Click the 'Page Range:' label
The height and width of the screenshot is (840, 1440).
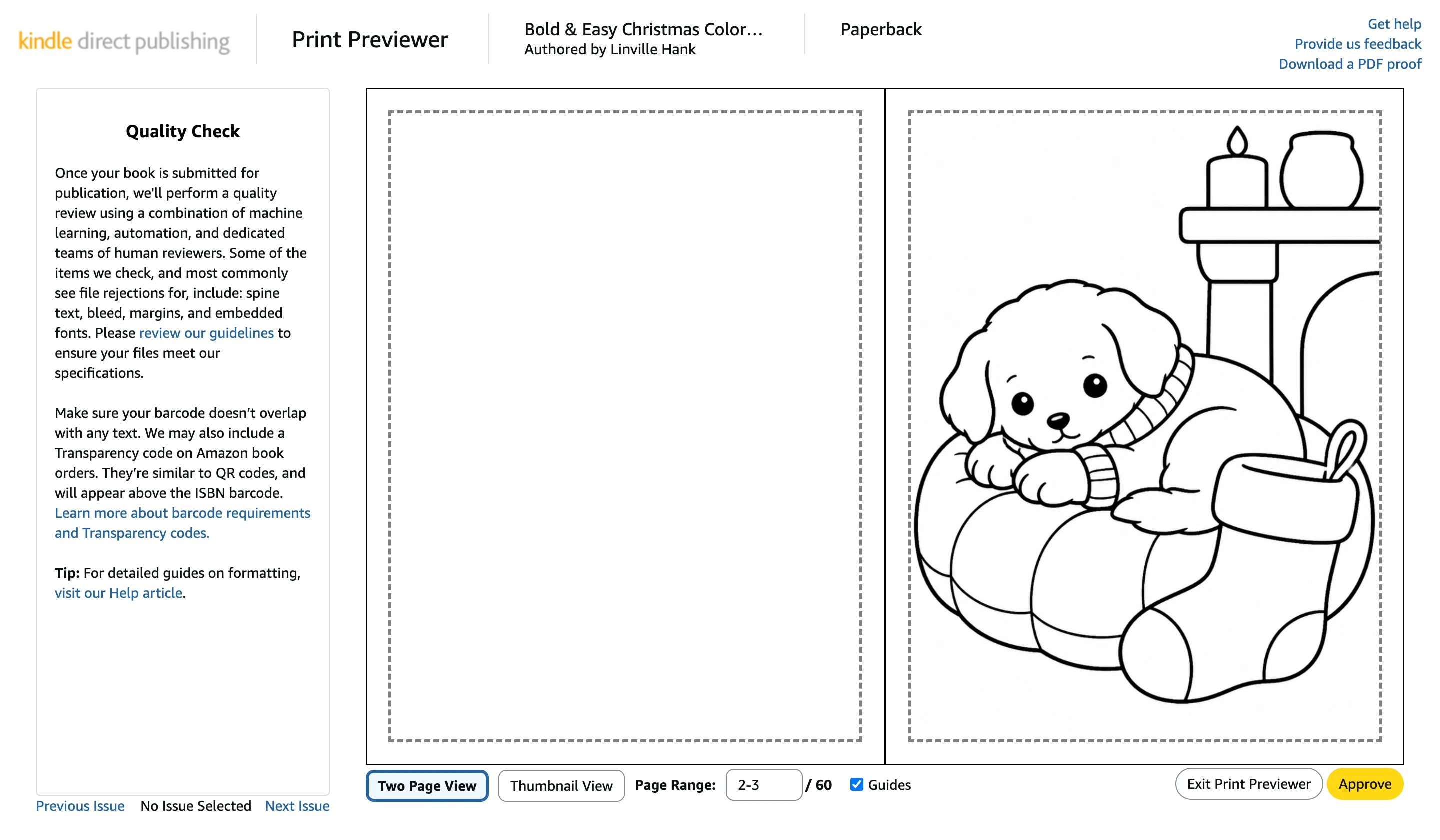click(675, 785)
